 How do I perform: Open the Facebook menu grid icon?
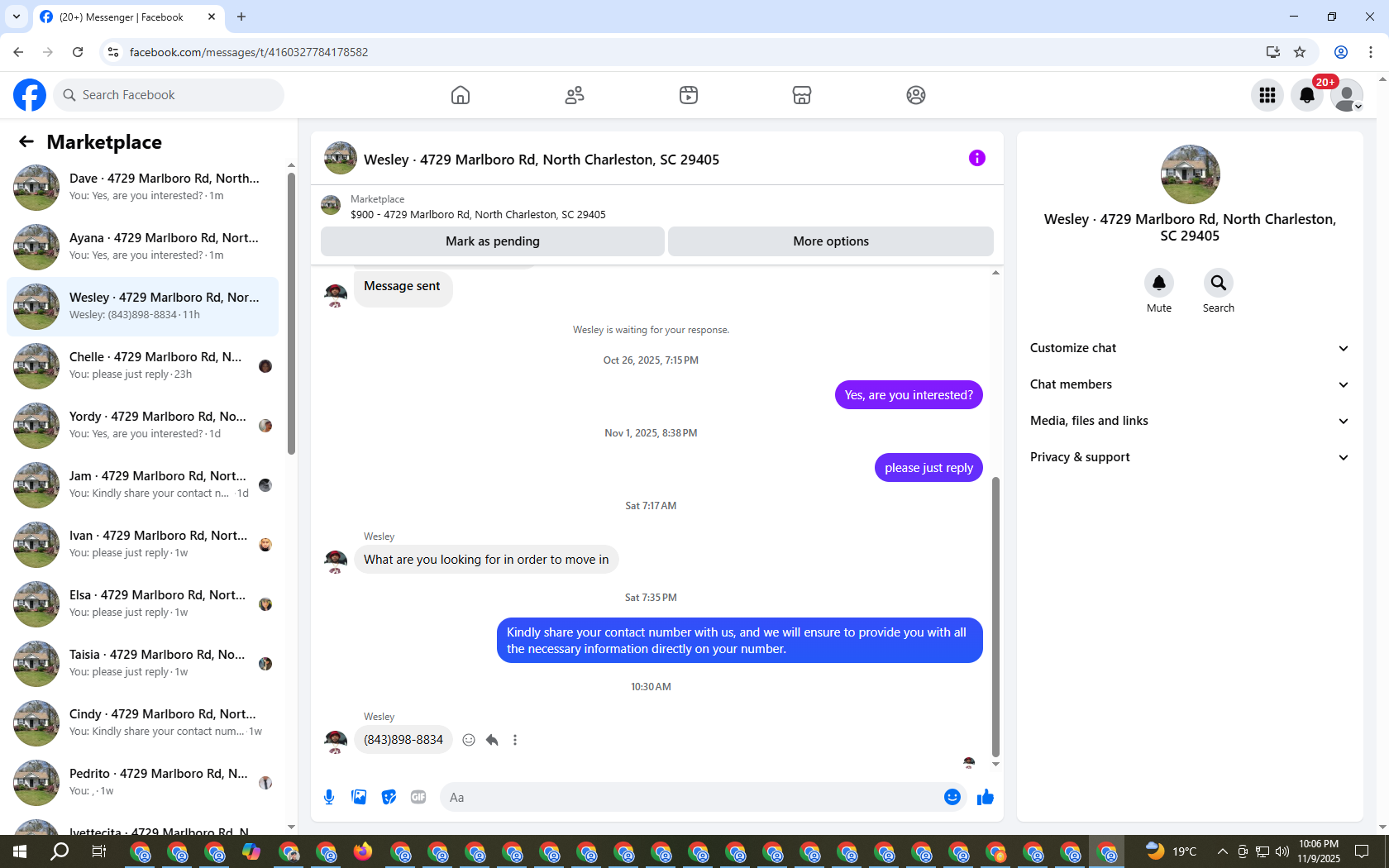click(1267, 95)
